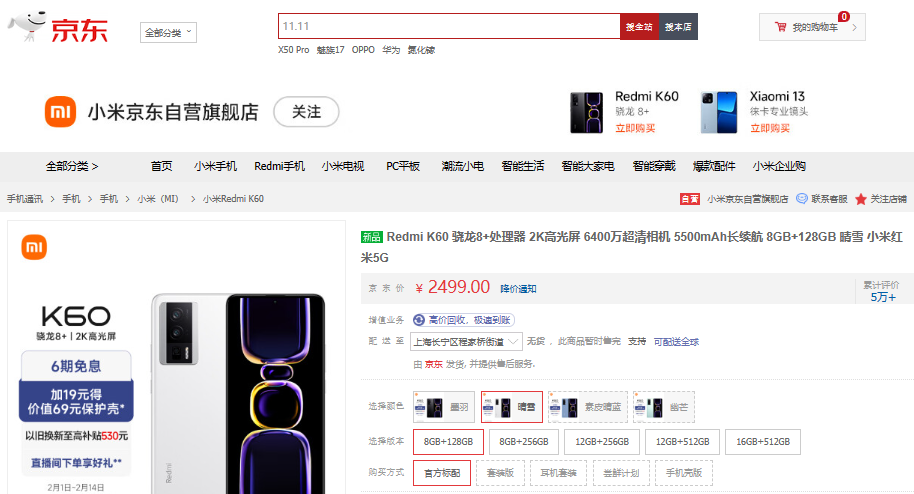This screenshot has width=914, height=494.
Task: Click the 自营 red badge icon
Action: click(x=690, y=199)
